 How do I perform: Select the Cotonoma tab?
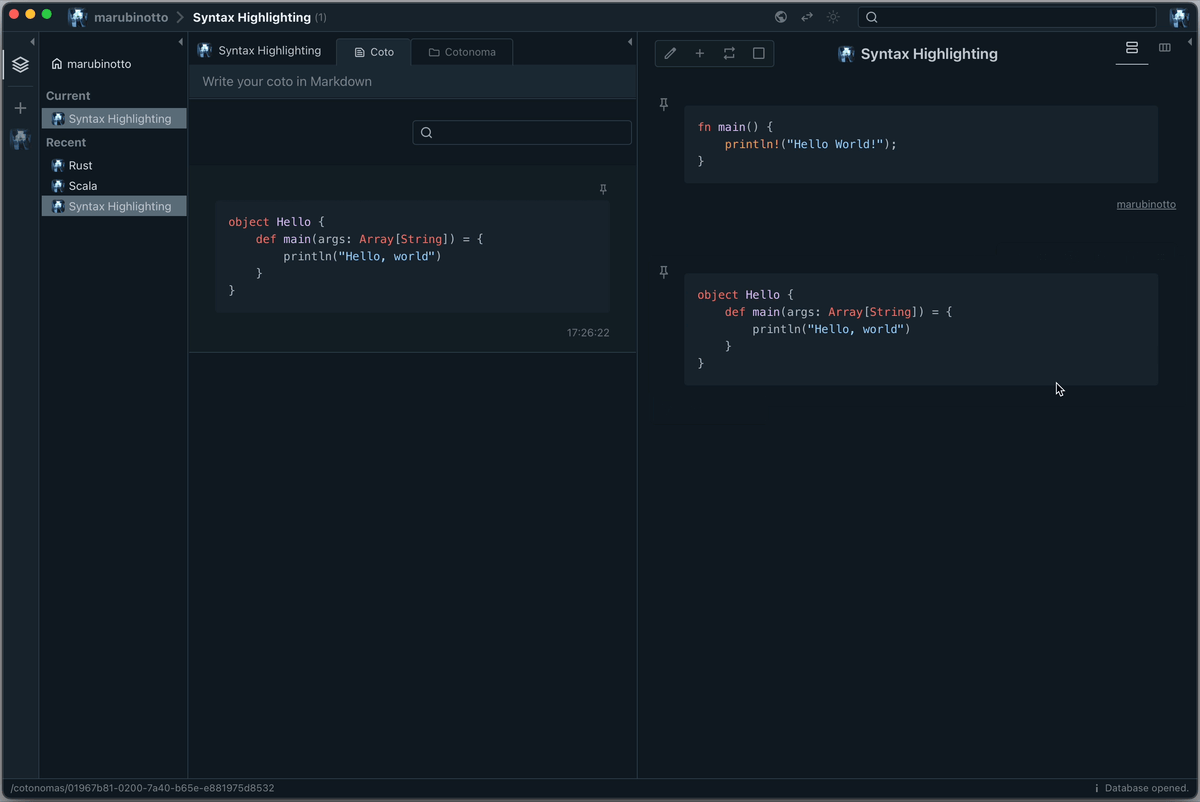(x=462, y=52)
